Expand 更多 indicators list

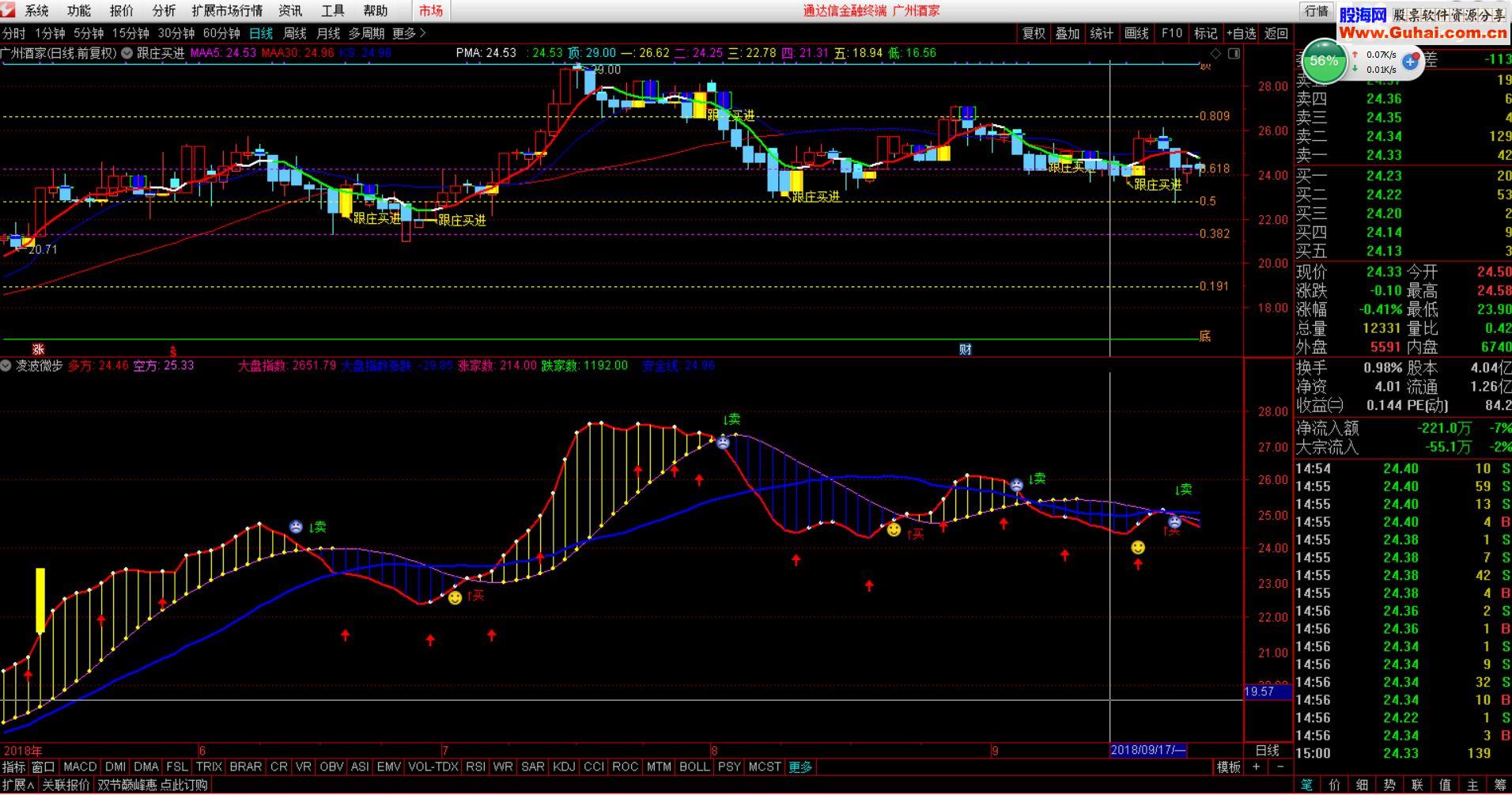coord(800,767)
